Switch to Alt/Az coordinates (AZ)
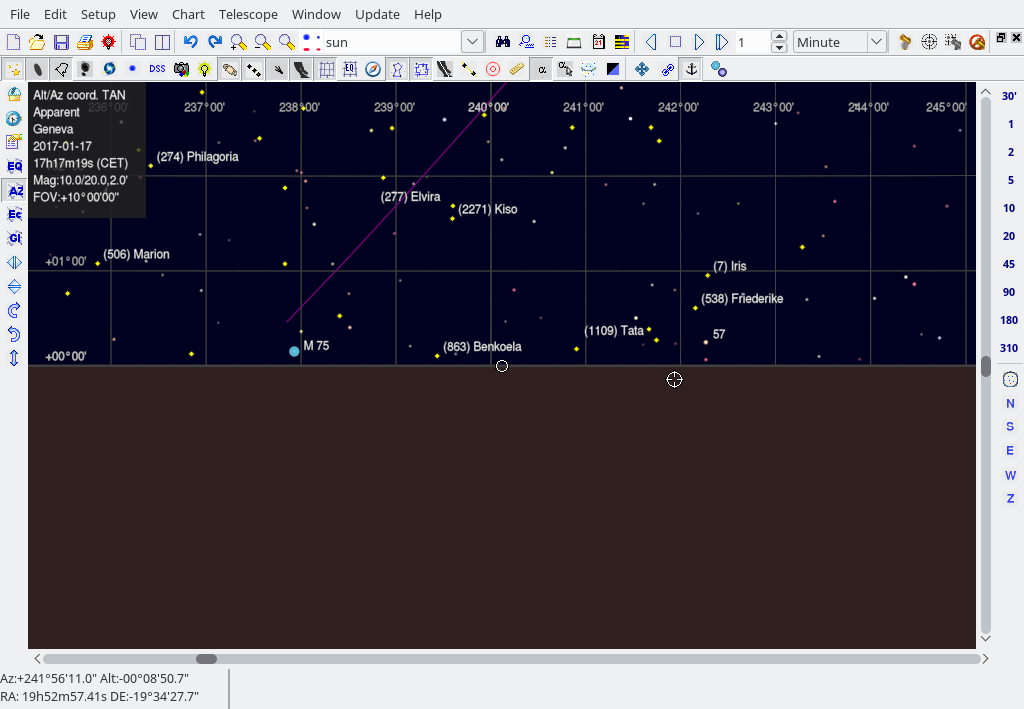The width and height of the screenshot is (1024, 709). pyautogui.click(x=14, y=191)
